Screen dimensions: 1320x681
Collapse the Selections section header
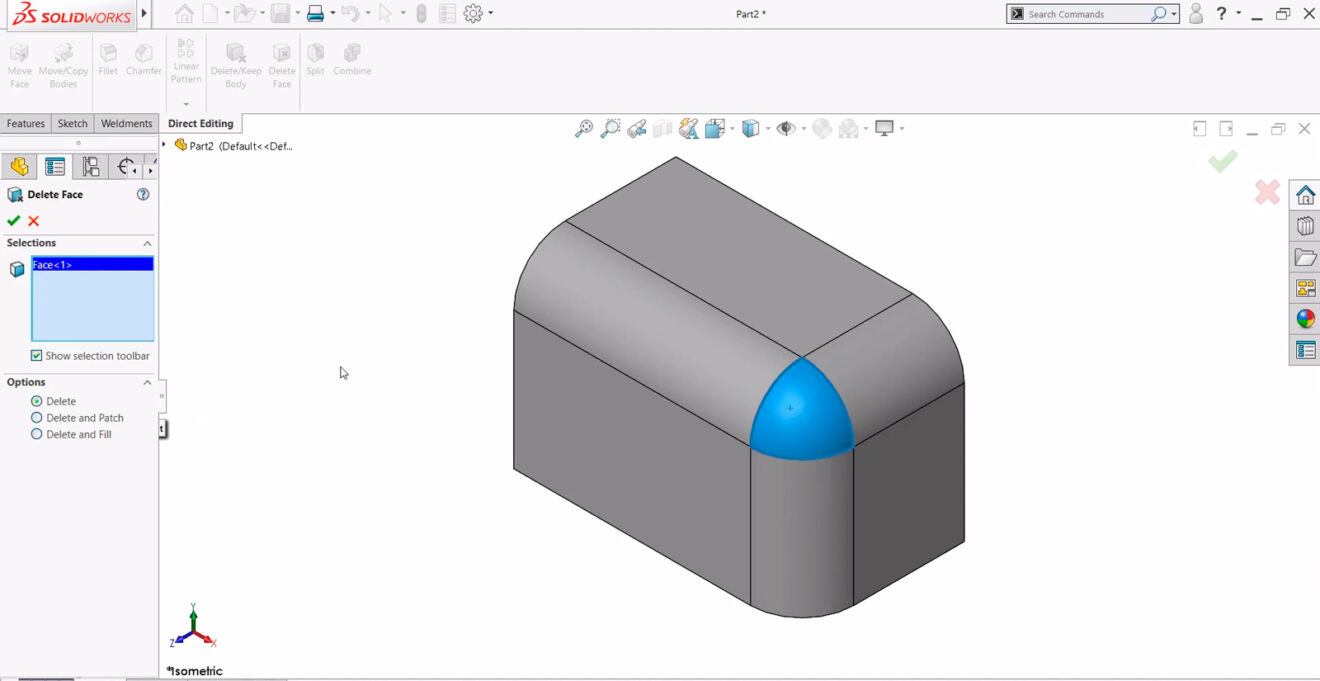147,242
